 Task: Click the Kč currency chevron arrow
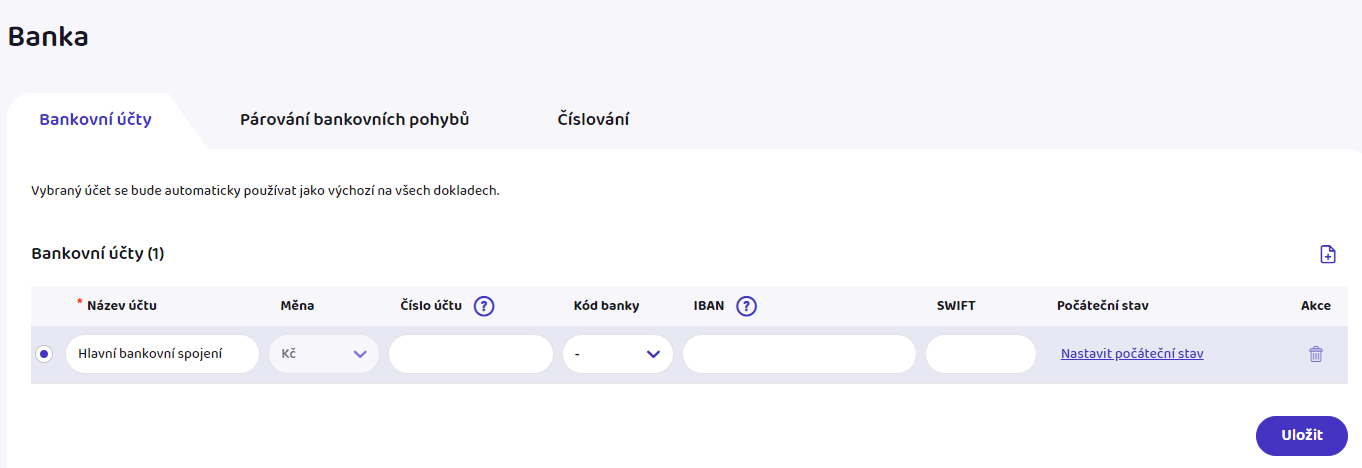[360, 354]
